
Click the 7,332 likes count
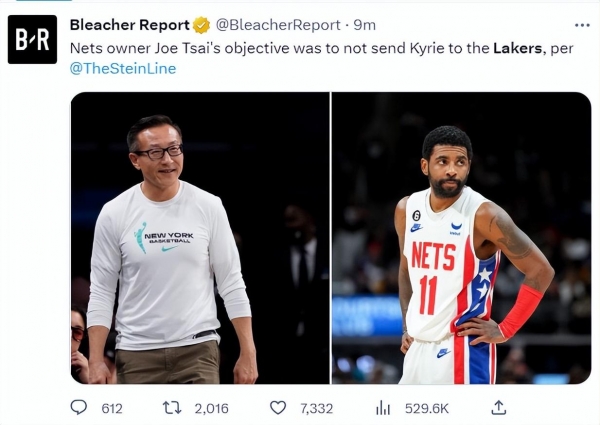[x=316, y=409]
